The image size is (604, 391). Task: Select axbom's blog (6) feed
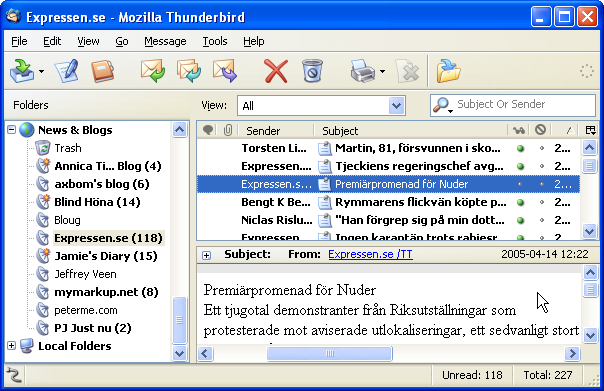pos(102,184)
